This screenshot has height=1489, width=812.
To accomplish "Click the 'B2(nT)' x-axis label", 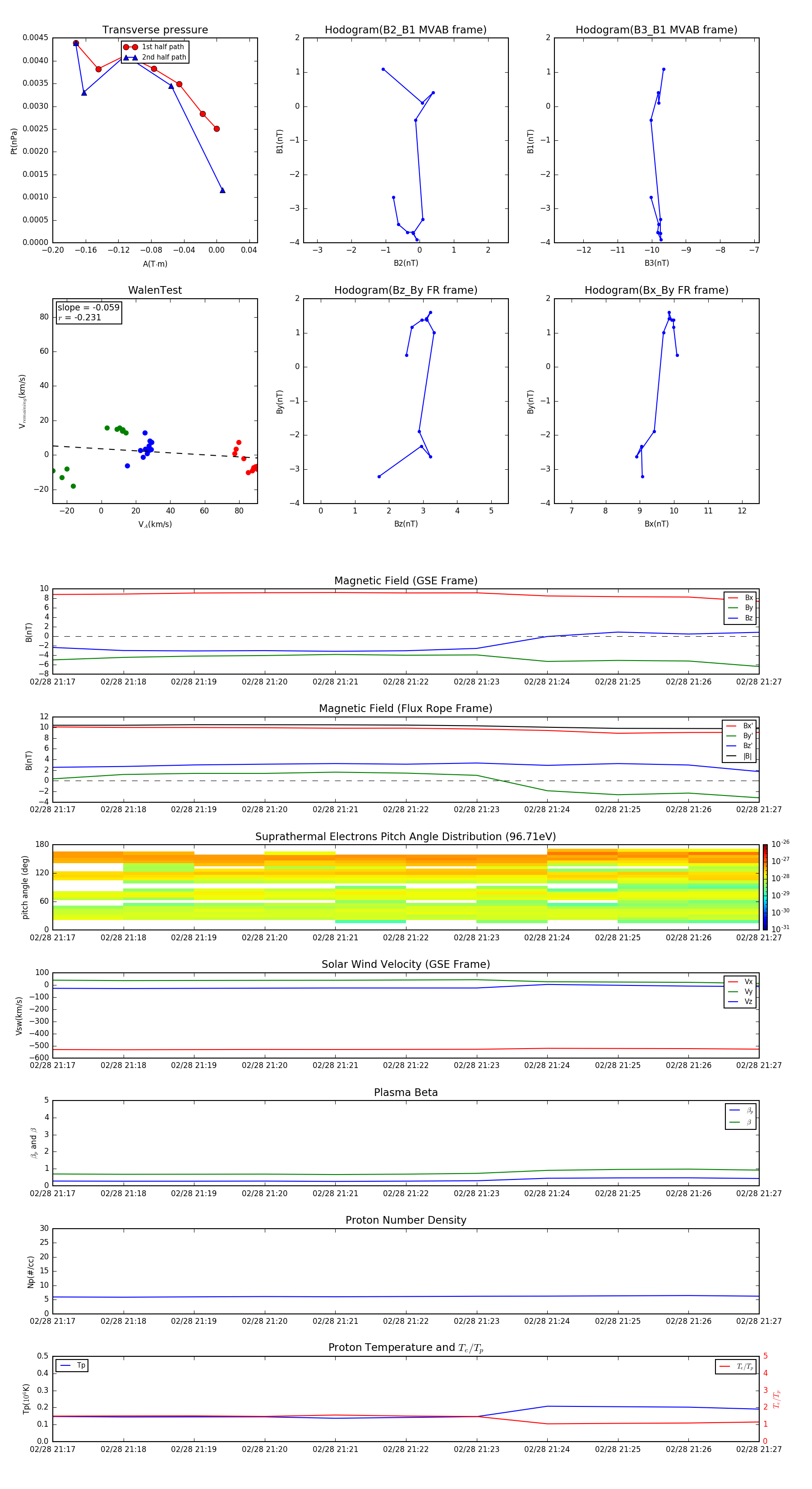I will [406, 263].
